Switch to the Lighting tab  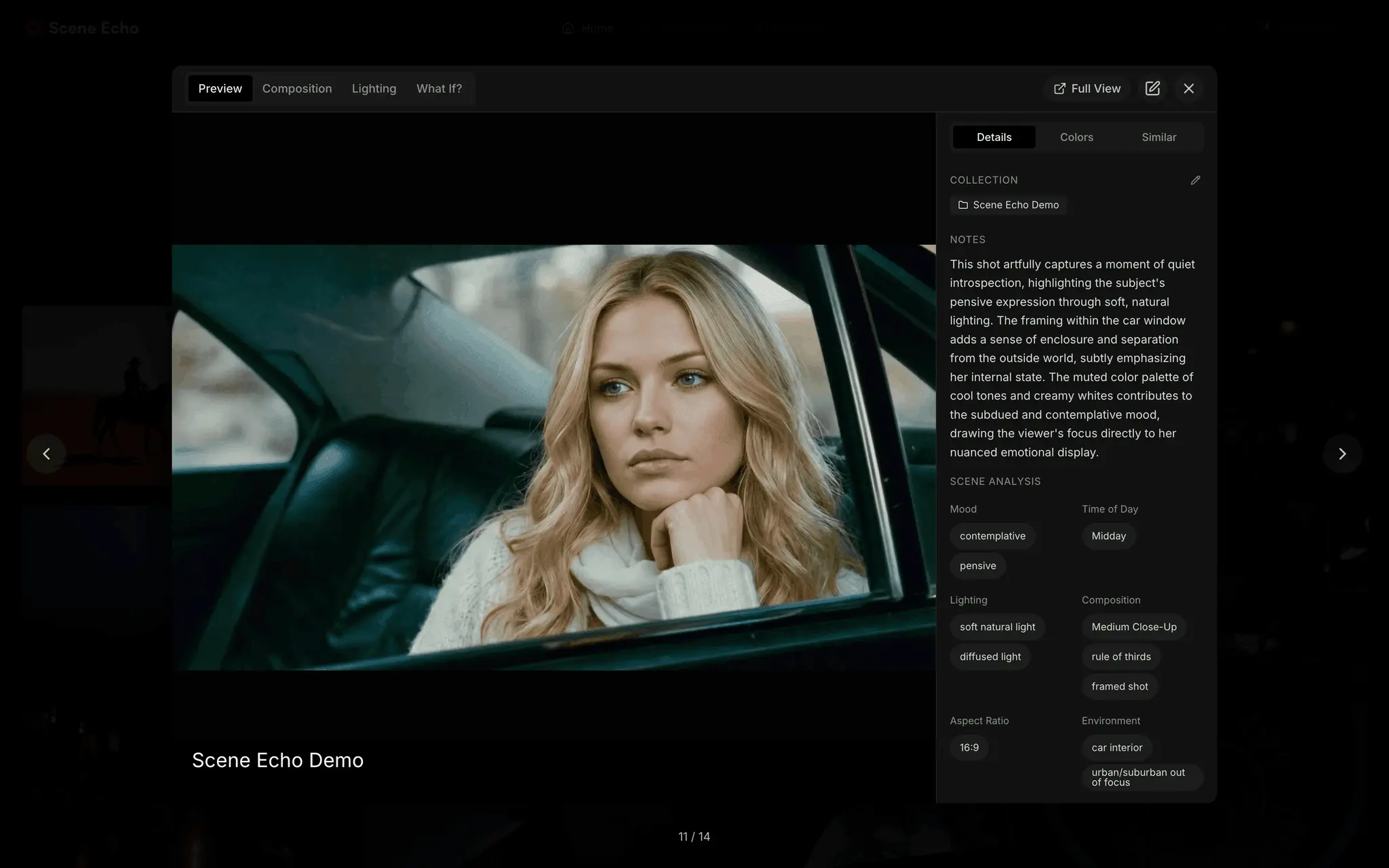[374, 89]
